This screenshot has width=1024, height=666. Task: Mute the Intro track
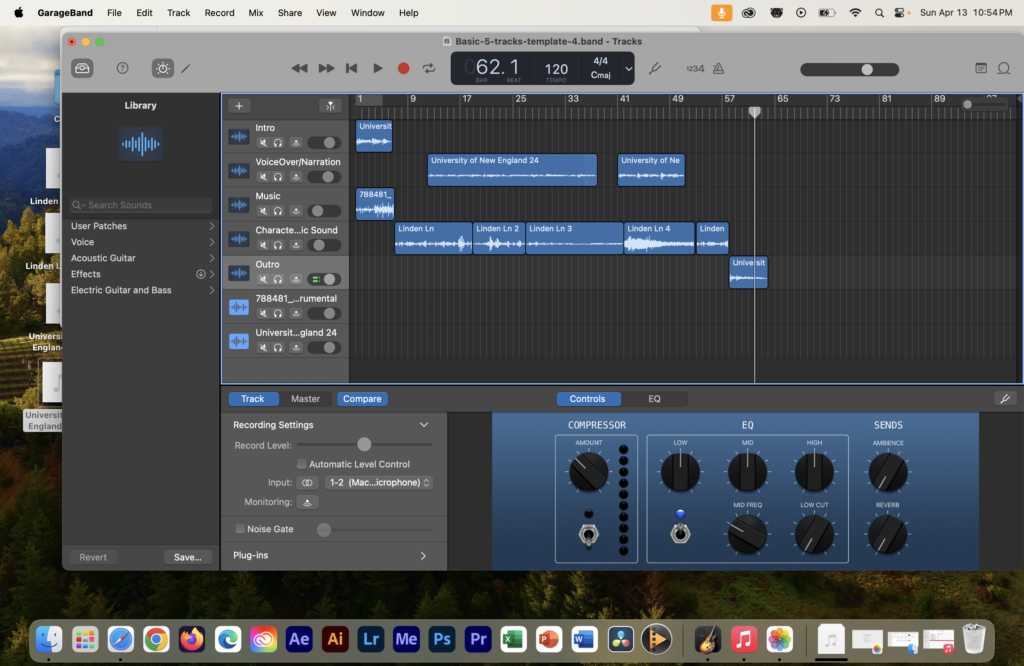(x=263, y=143)
